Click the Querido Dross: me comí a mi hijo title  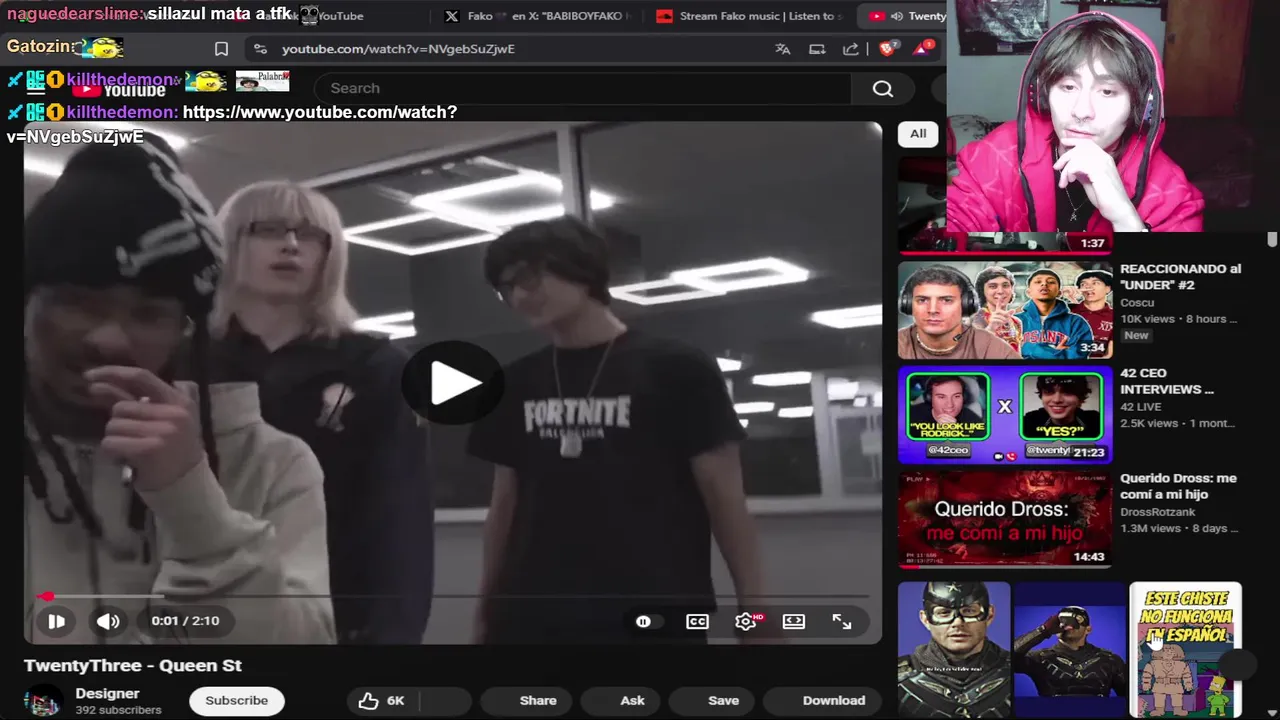(x=1179, y=486)
